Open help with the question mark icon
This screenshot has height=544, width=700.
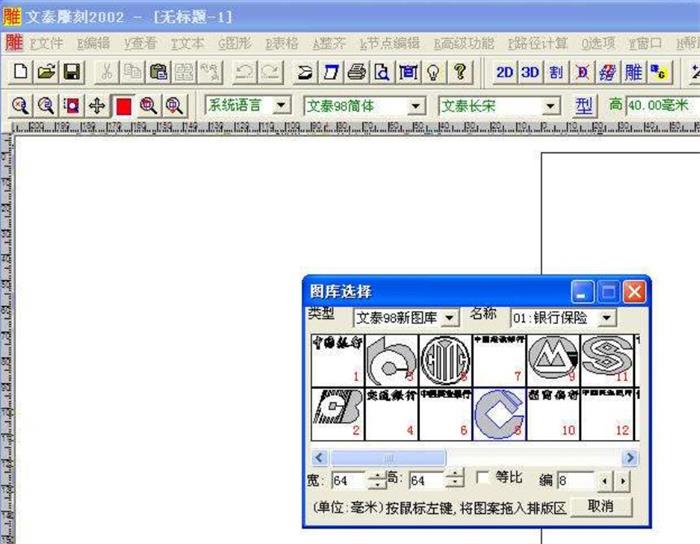coord(460,72)
